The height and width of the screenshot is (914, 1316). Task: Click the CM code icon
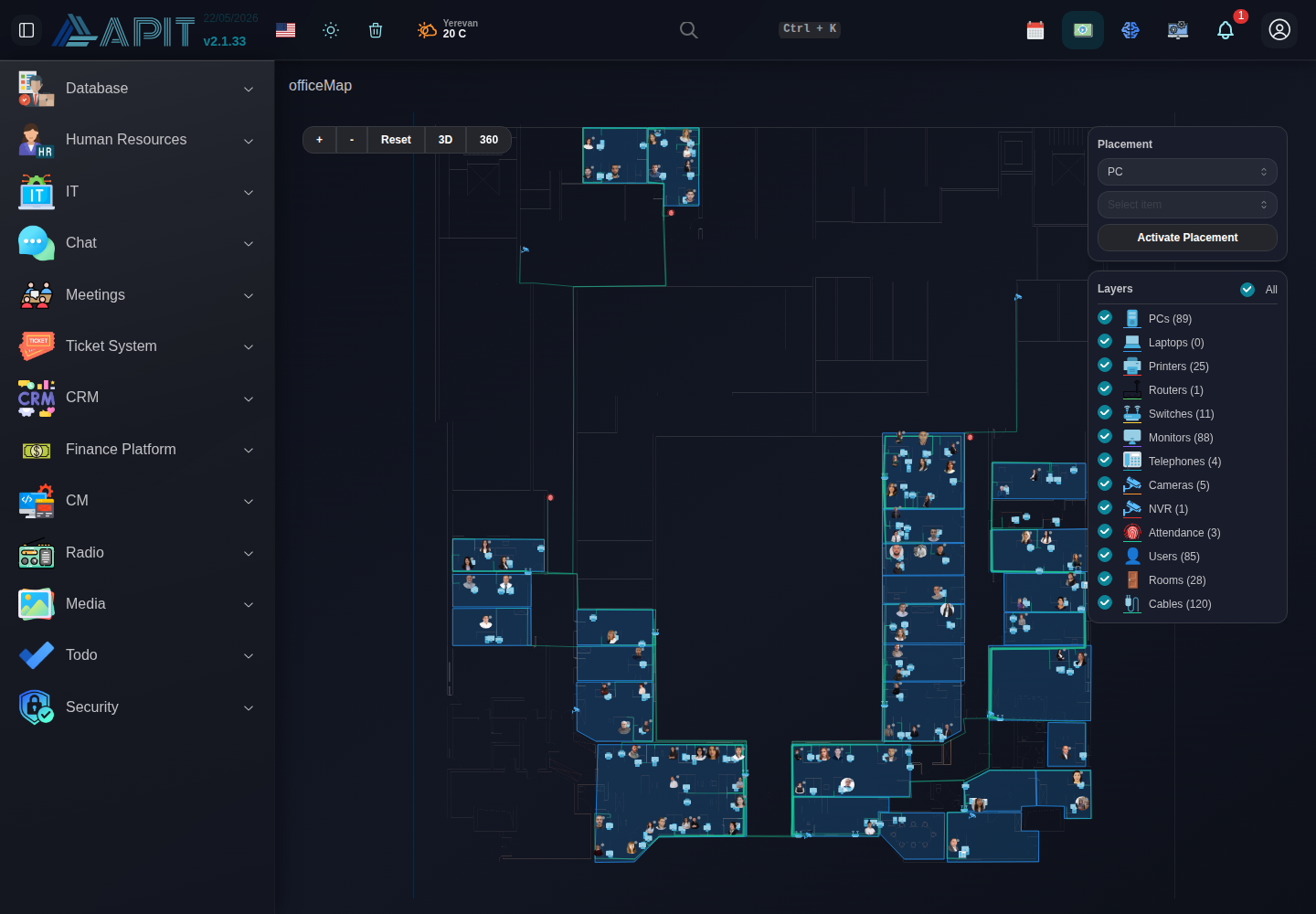click(x=37, y=501)
